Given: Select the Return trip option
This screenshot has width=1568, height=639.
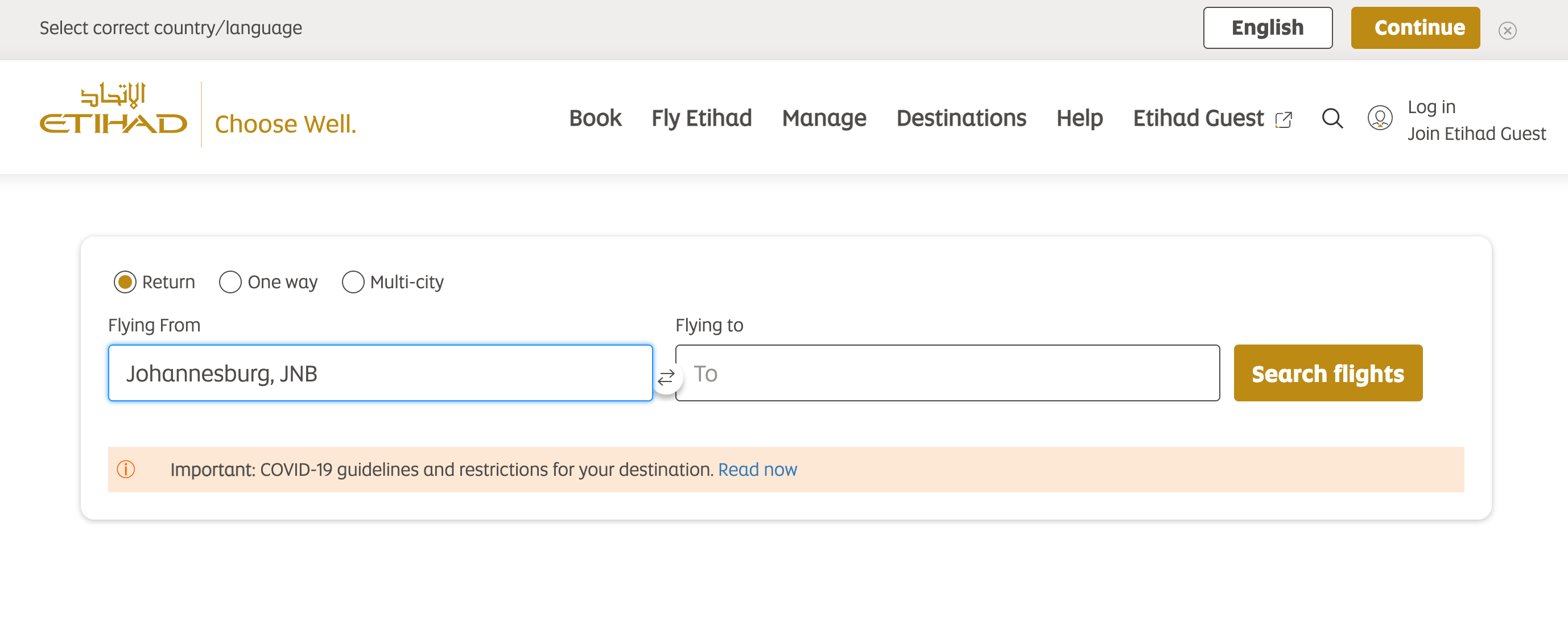Looking at the screenshot, I should pyautogui.click(x=125, y=282).
